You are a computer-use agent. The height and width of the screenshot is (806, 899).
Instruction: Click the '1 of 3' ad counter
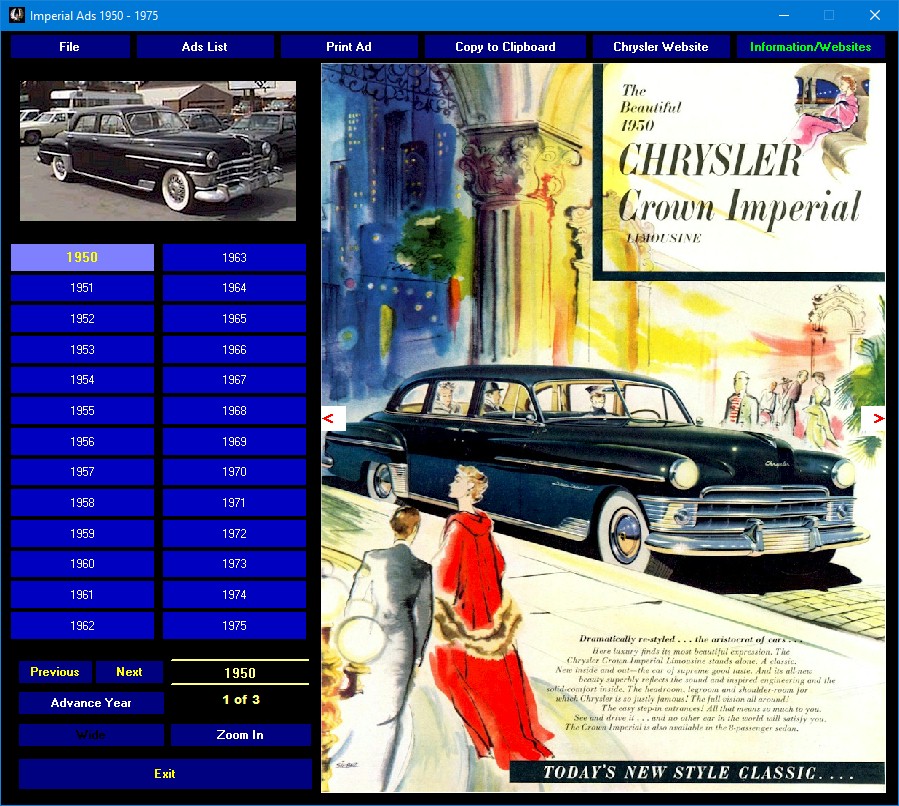[241, 700]
